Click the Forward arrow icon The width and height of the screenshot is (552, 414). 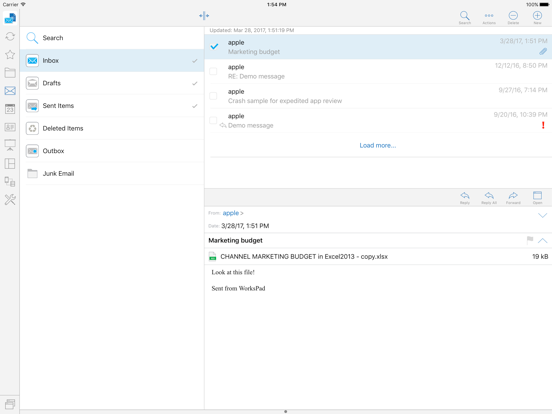click(513, 197)
